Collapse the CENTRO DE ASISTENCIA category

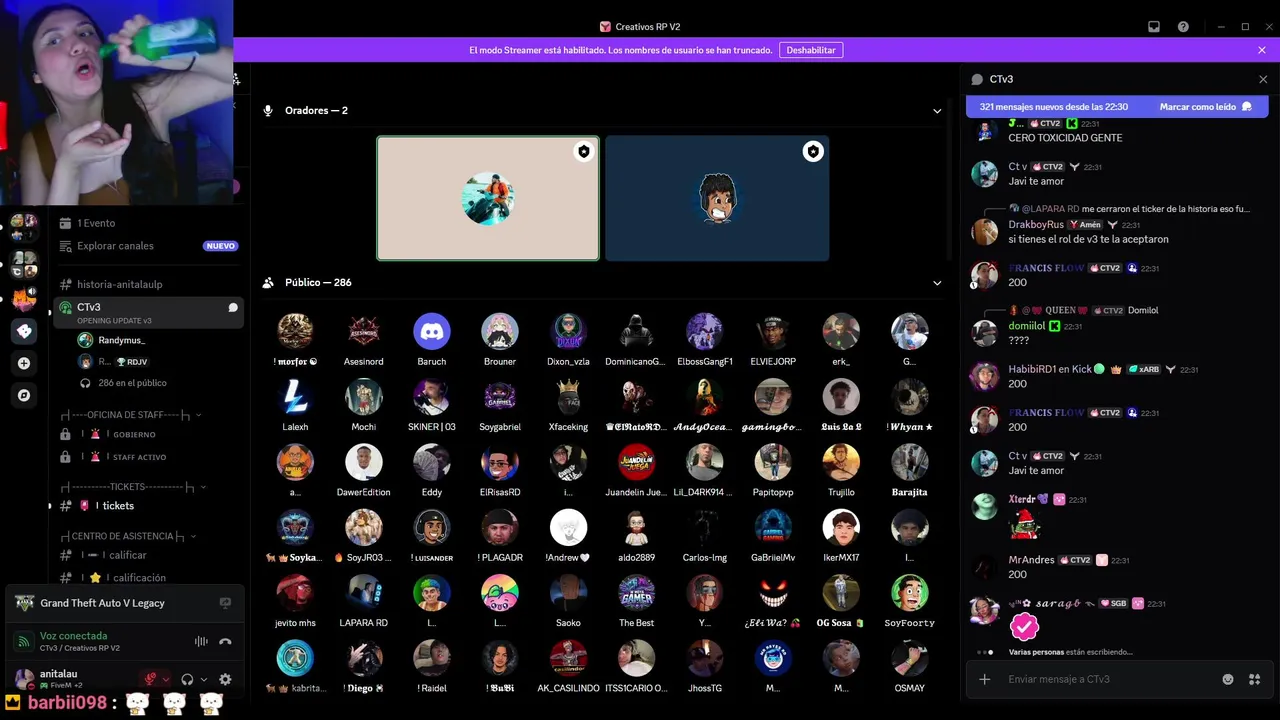point(128,536)
